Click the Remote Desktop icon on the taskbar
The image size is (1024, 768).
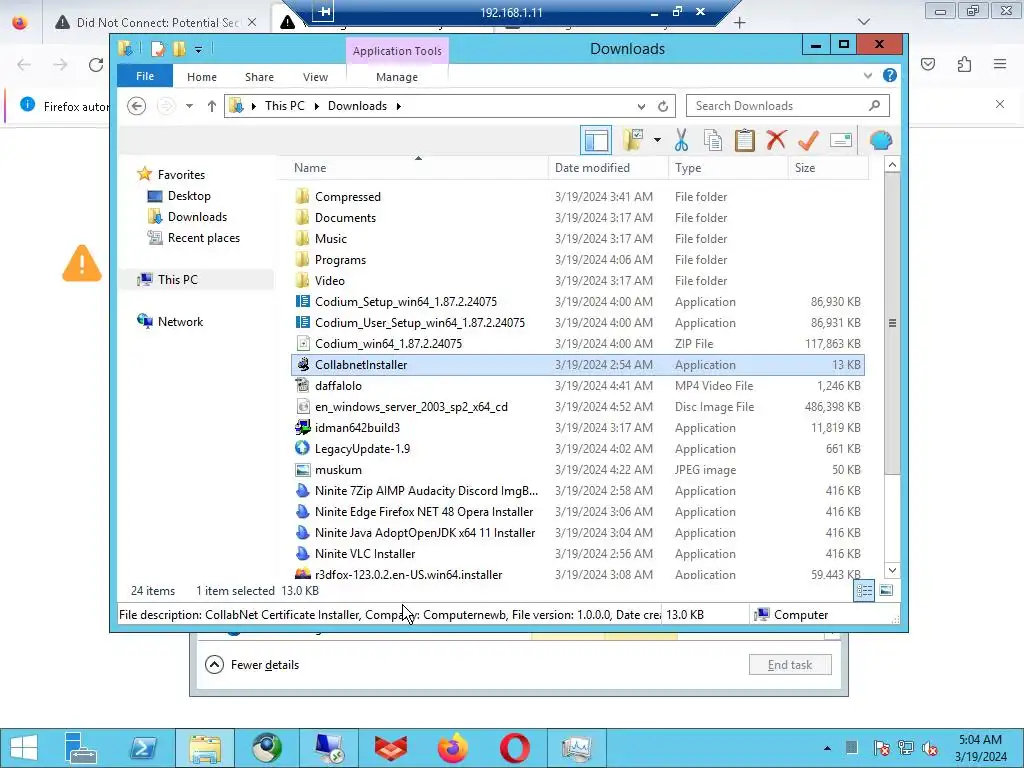pos(328,748)
